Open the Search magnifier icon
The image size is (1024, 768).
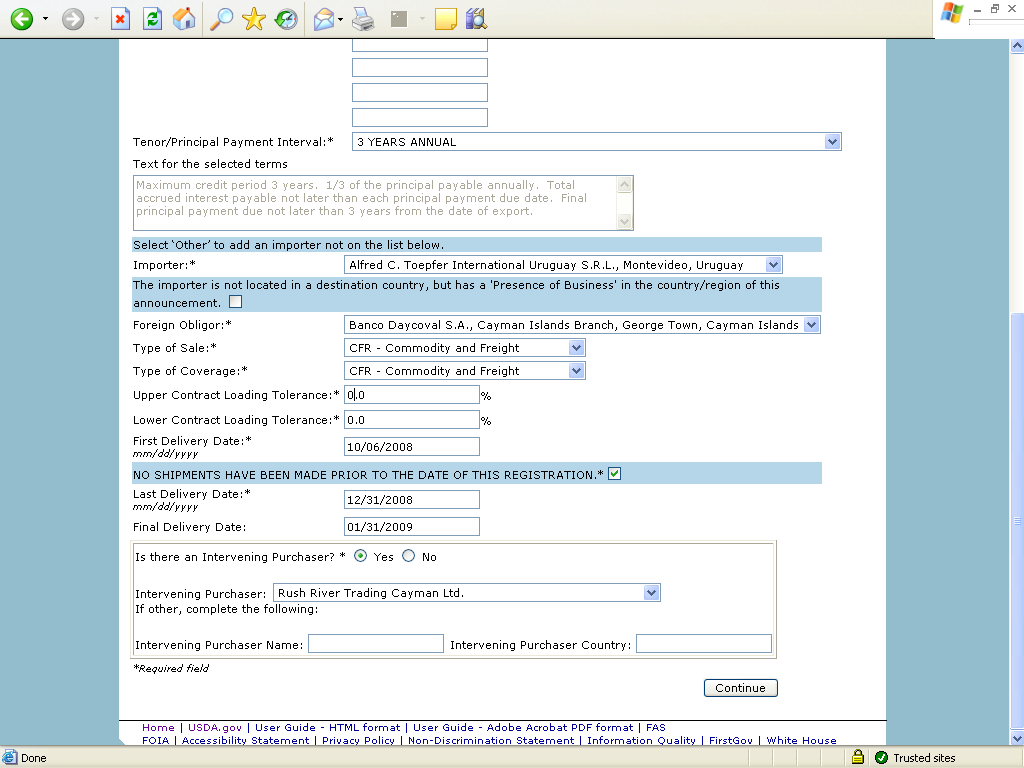pos(221,19)
